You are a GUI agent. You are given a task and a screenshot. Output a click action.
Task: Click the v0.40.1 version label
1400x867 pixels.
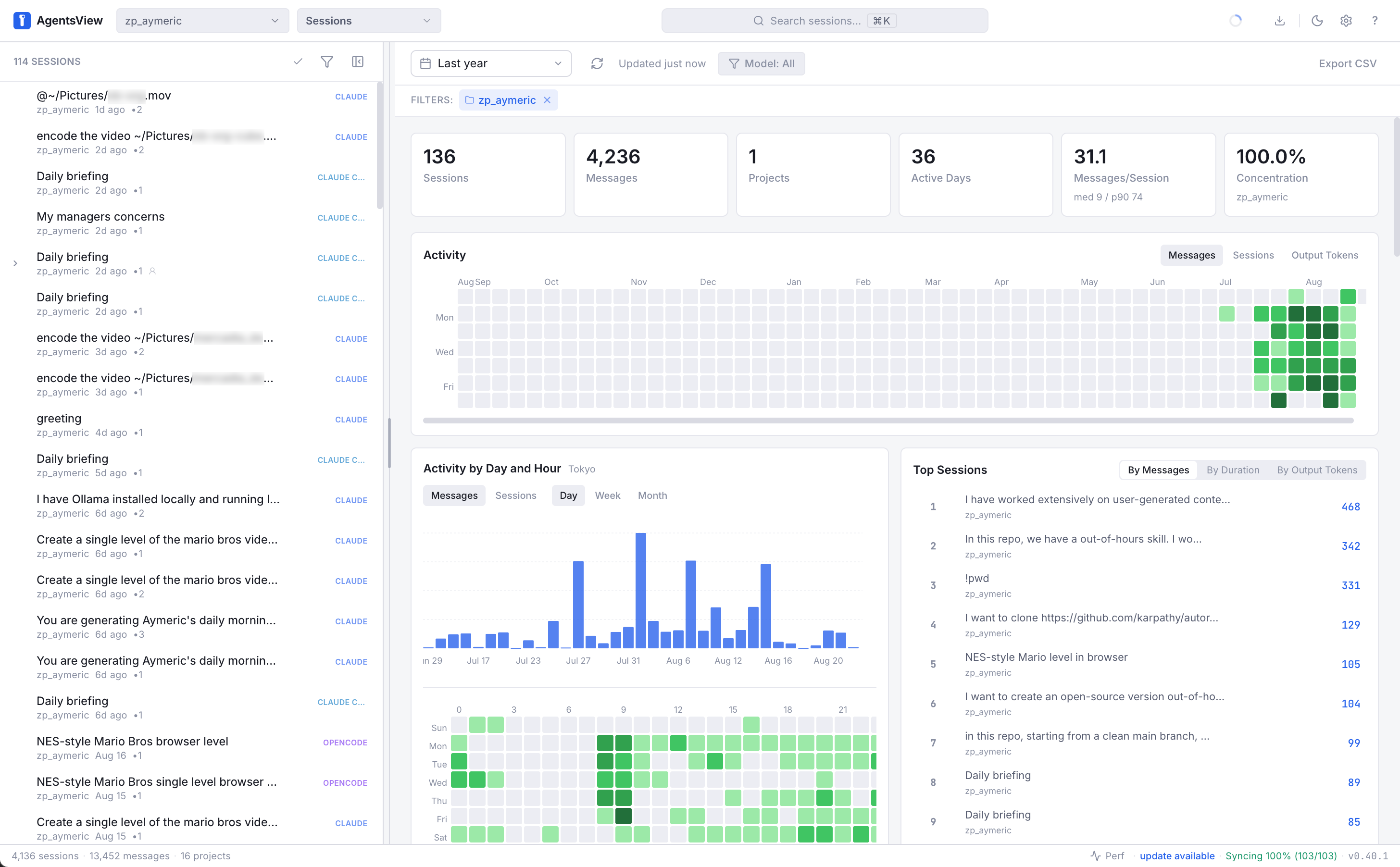coord(1368,855)
